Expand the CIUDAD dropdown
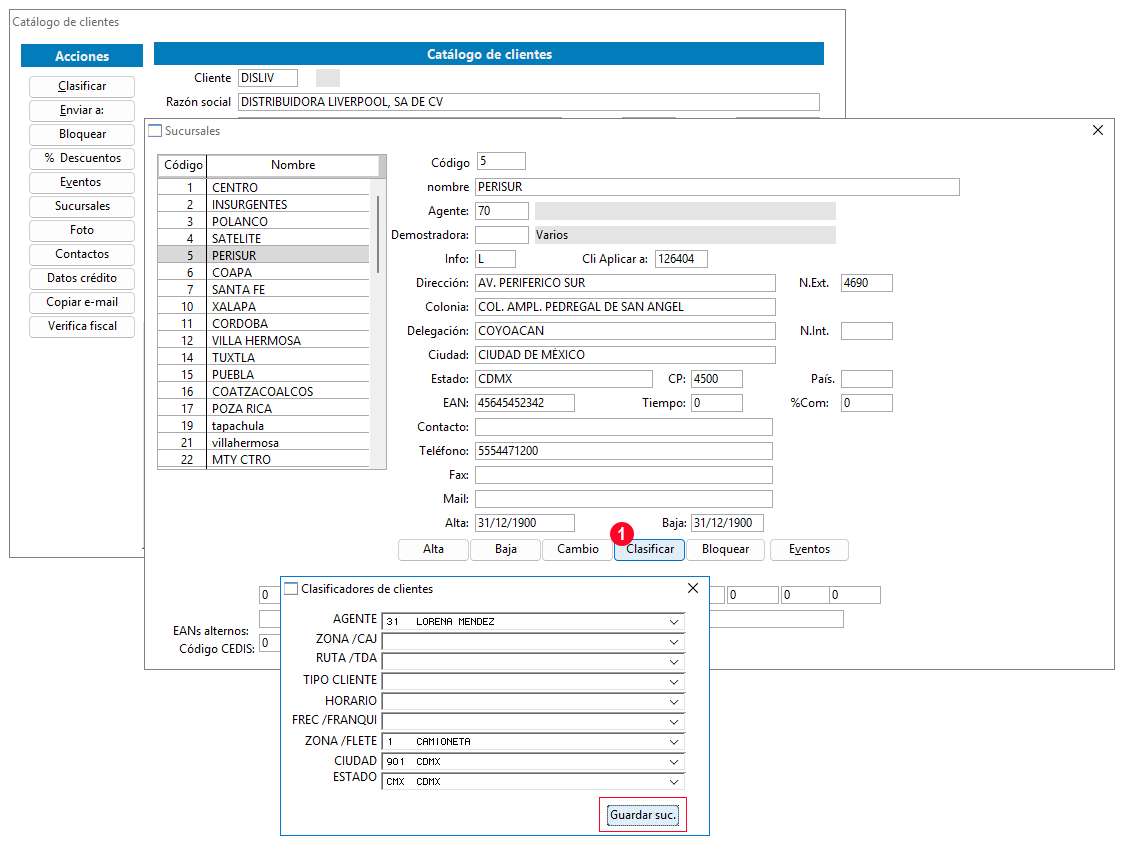The width and height of the screenshot is (1129, 853). click(674, 762)
